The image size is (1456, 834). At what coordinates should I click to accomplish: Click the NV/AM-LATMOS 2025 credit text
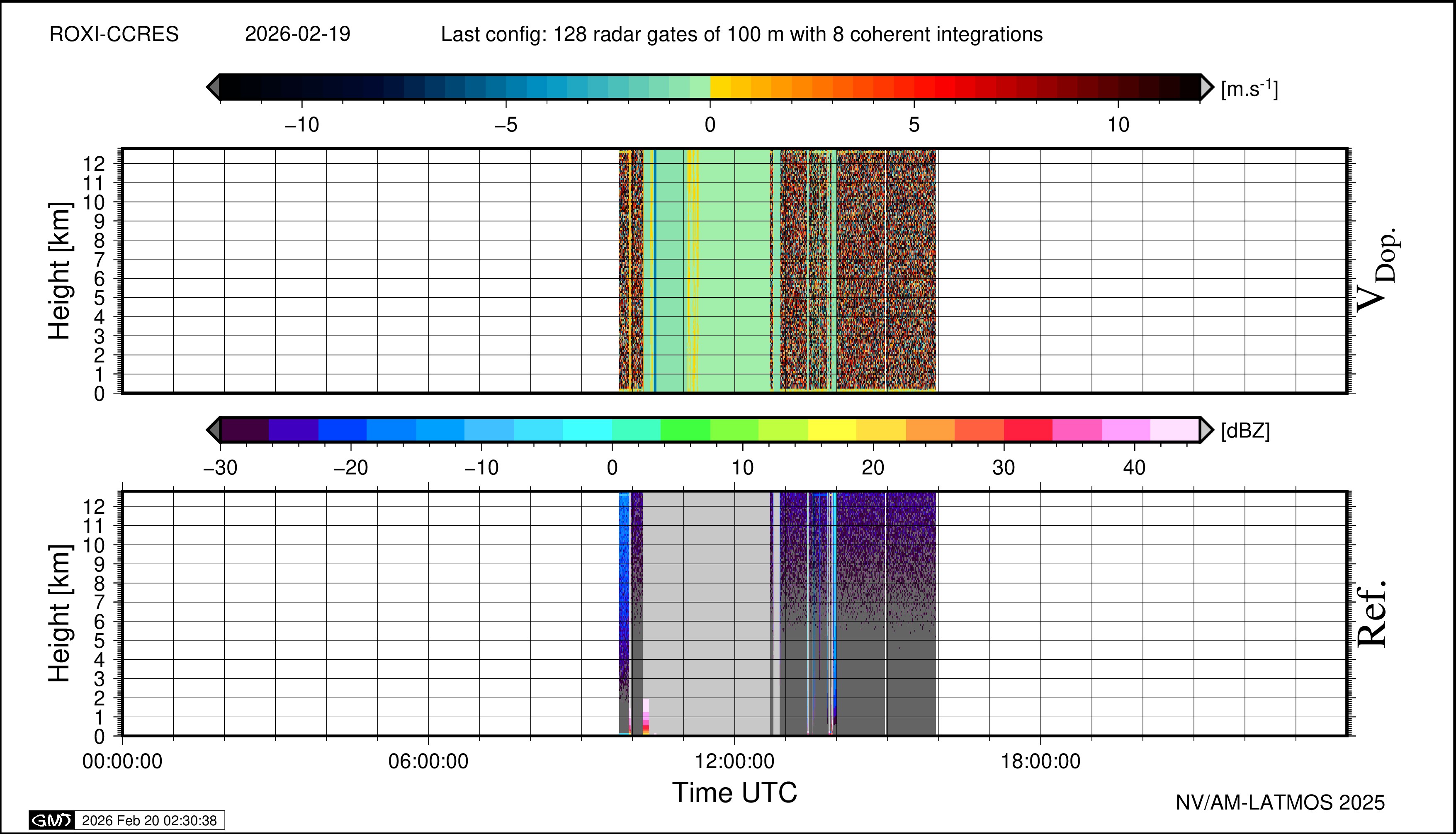[1280, 802]
